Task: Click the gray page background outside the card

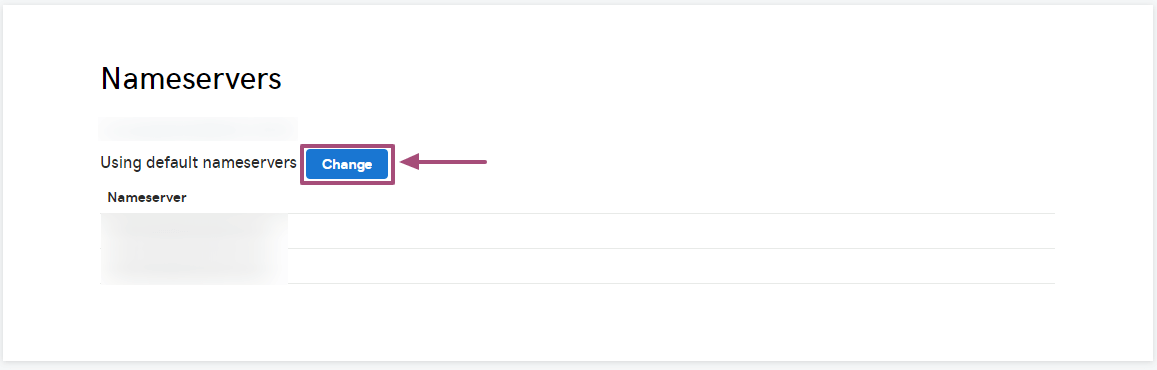Action: 578,366
